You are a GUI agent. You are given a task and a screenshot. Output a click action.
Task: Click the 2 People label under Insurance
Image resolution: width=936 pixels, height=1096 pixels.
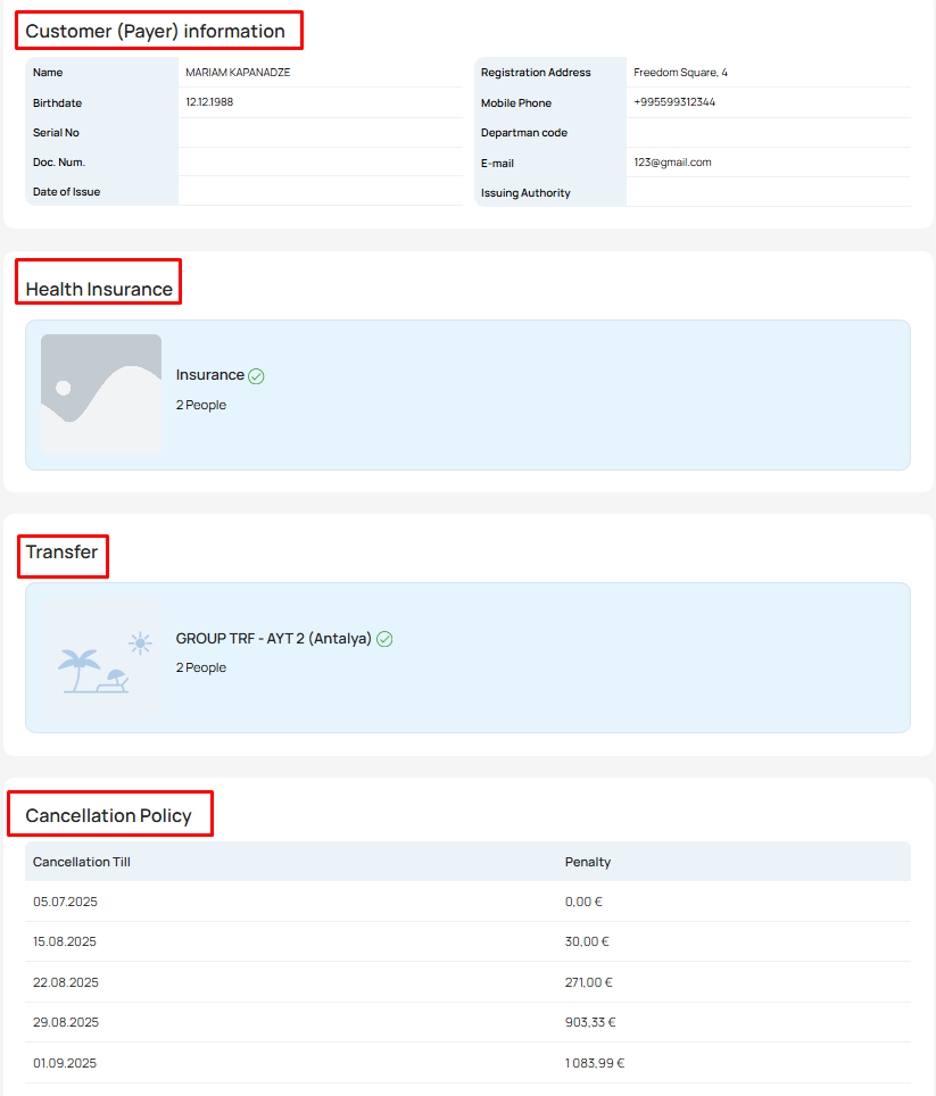(x=201, y=405)
